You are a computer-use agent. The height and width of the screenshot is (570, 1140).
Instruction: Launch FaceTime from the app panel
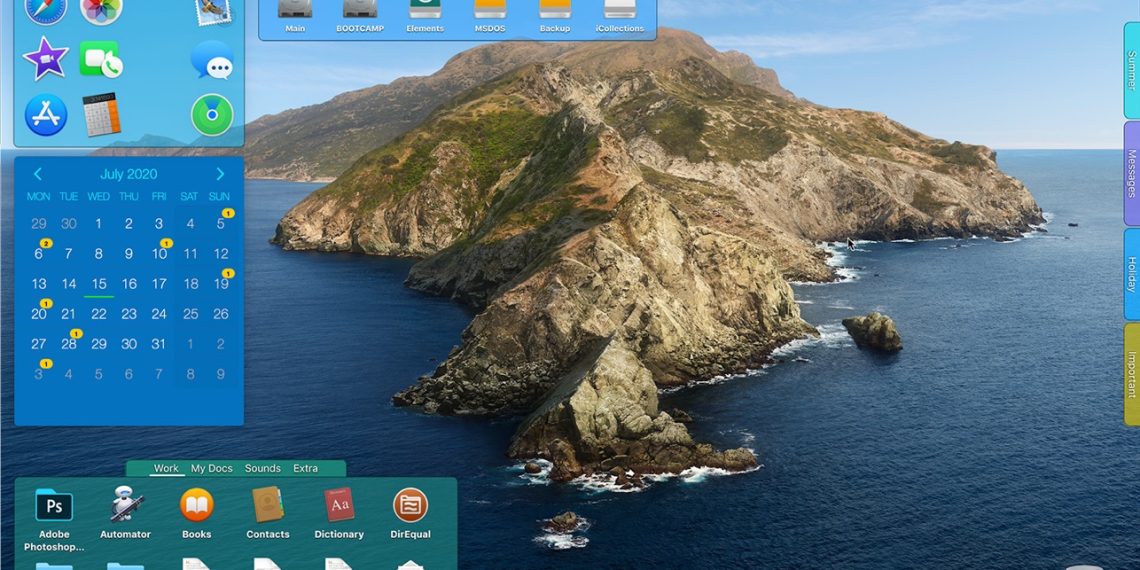point(100,60)
